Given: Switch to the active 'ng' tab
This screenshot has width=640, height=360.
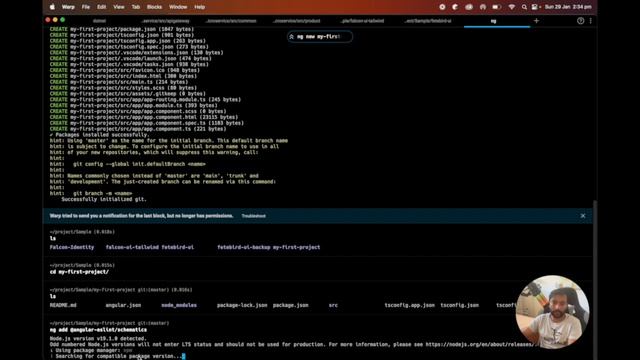Looking at the screenshot, I should pyautogui.click(x=493, y=21).
